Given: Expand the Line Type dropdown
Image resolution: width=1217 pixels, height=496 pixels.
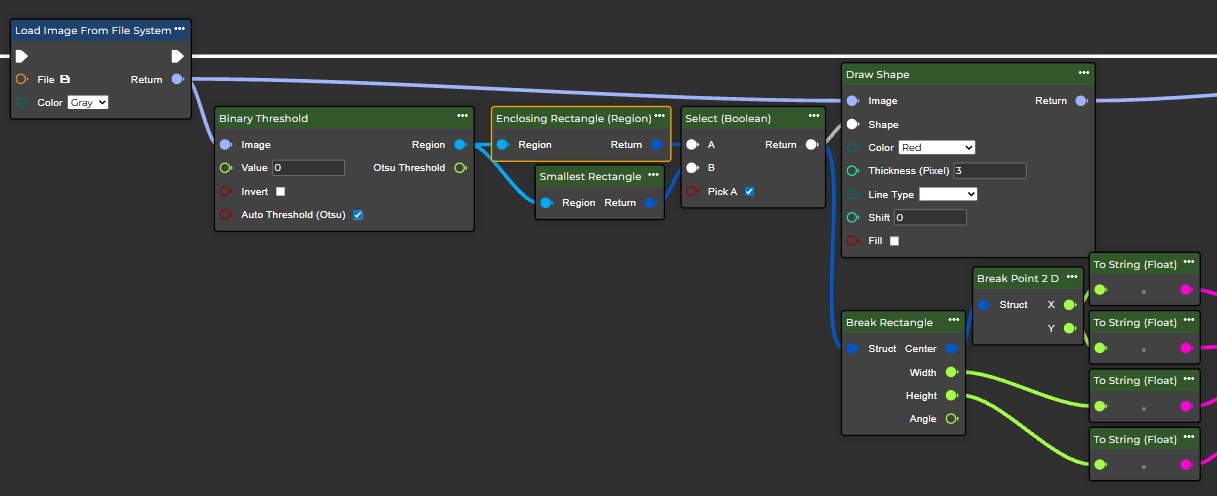Looking at the screenshot, I should pos(947,194).
